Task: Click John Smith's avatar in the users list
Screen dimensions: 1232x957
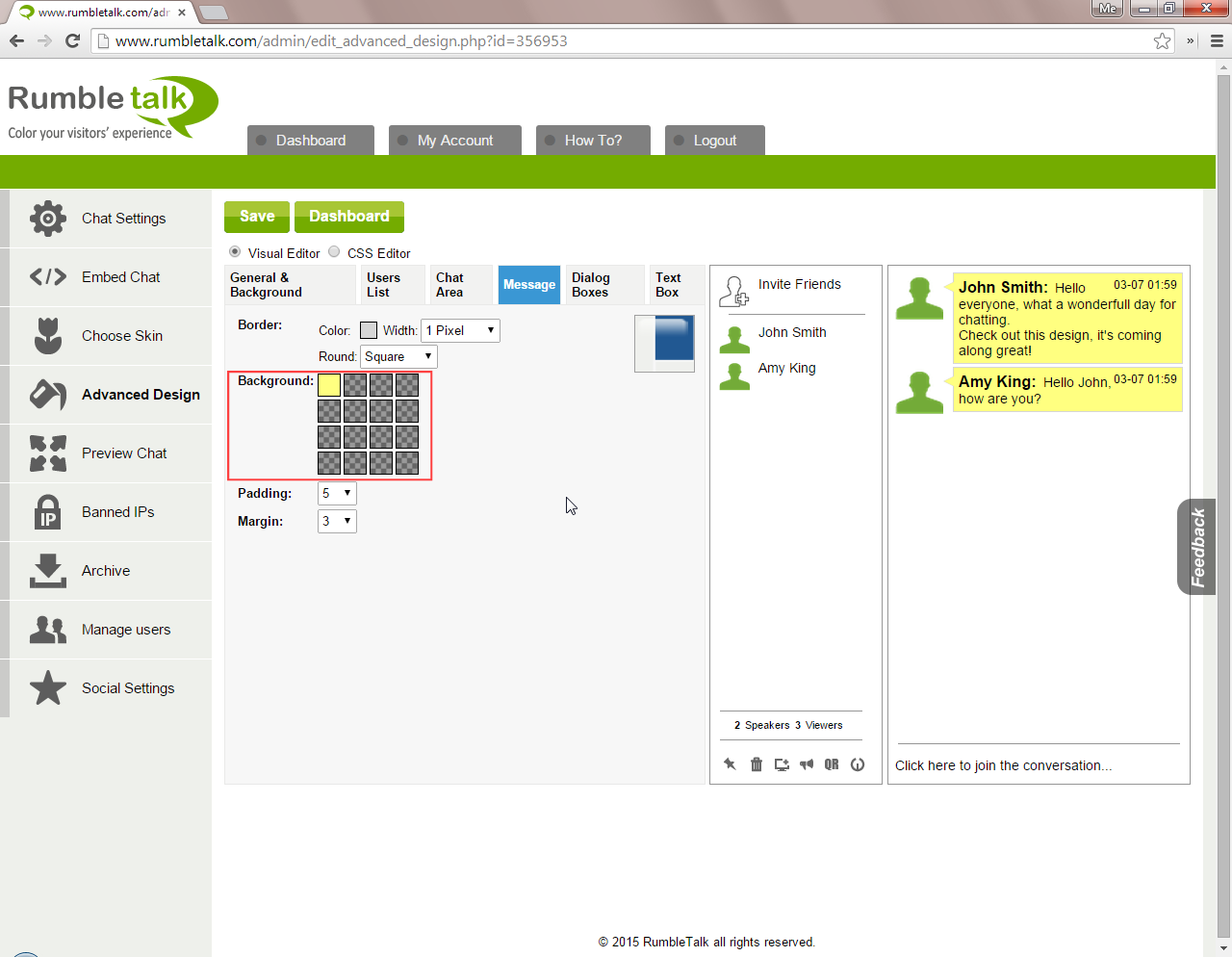Action: 734,339
